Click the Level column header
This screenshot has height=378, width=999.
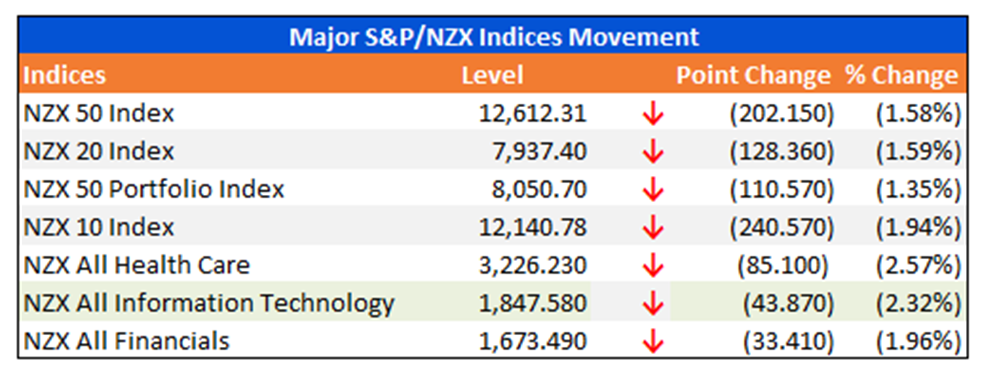point(492,75)
